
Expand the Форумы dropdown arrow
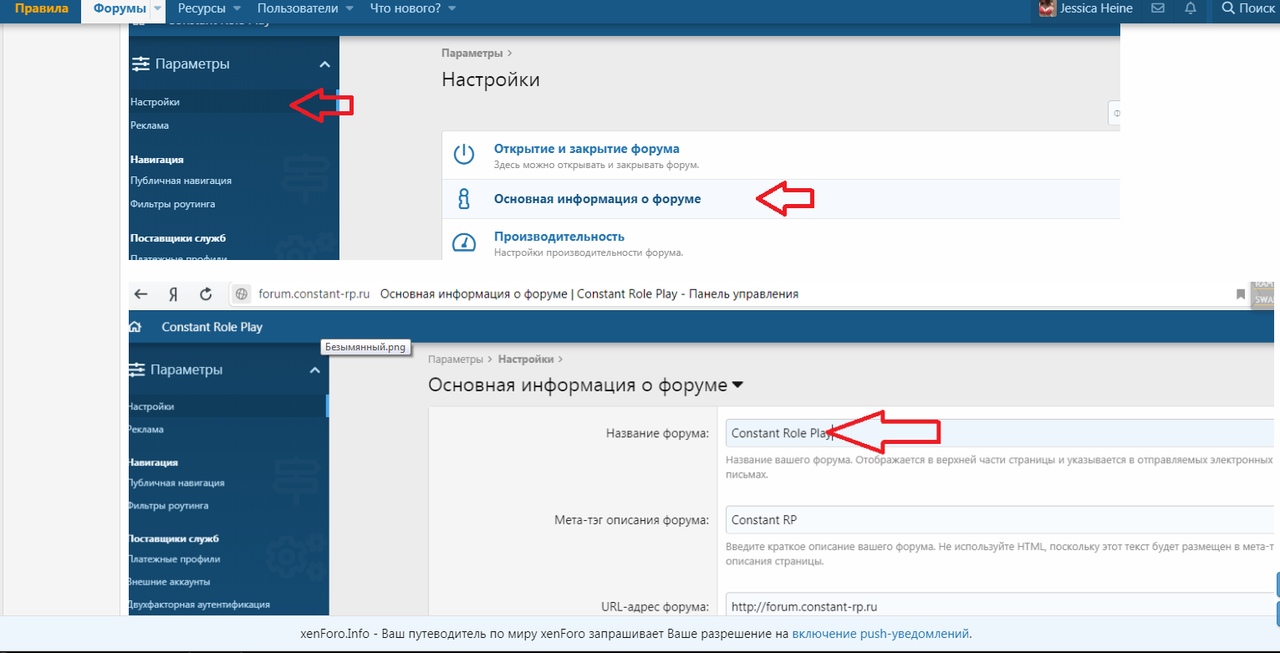tap(159, 9)
